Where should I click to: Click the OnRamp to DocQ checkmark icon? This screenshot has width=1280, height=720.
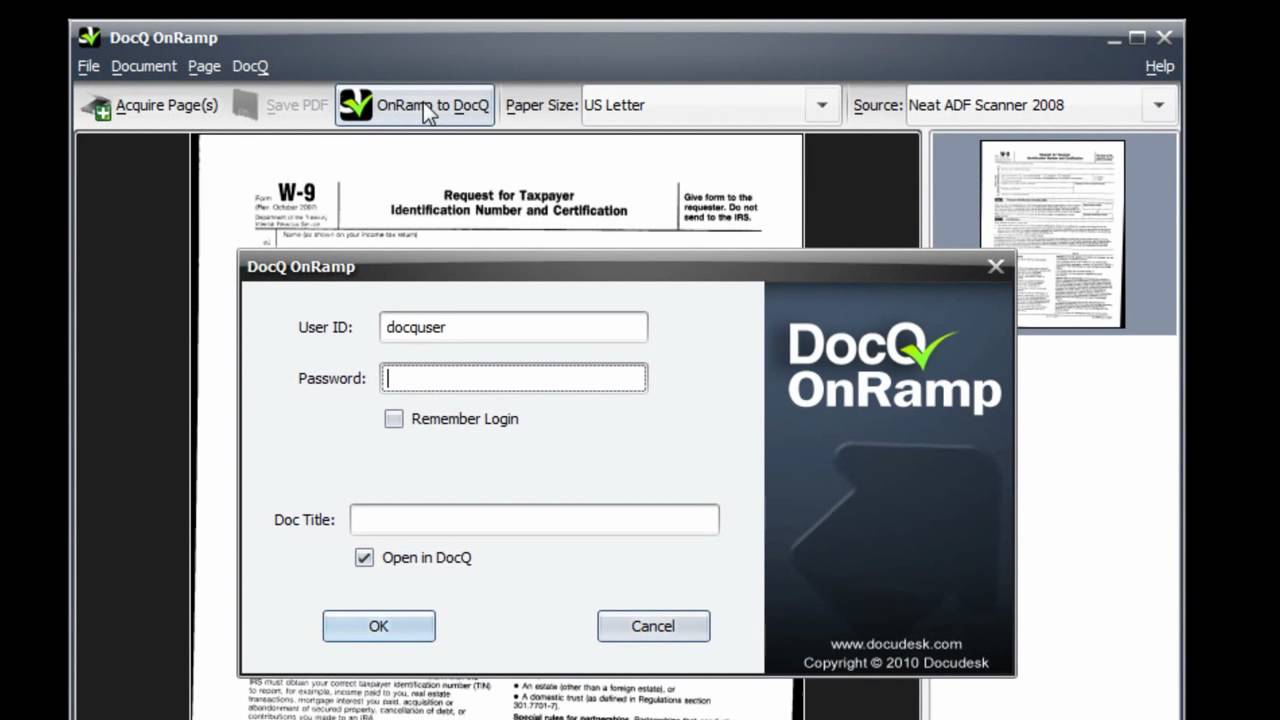(x=355, y=105)
